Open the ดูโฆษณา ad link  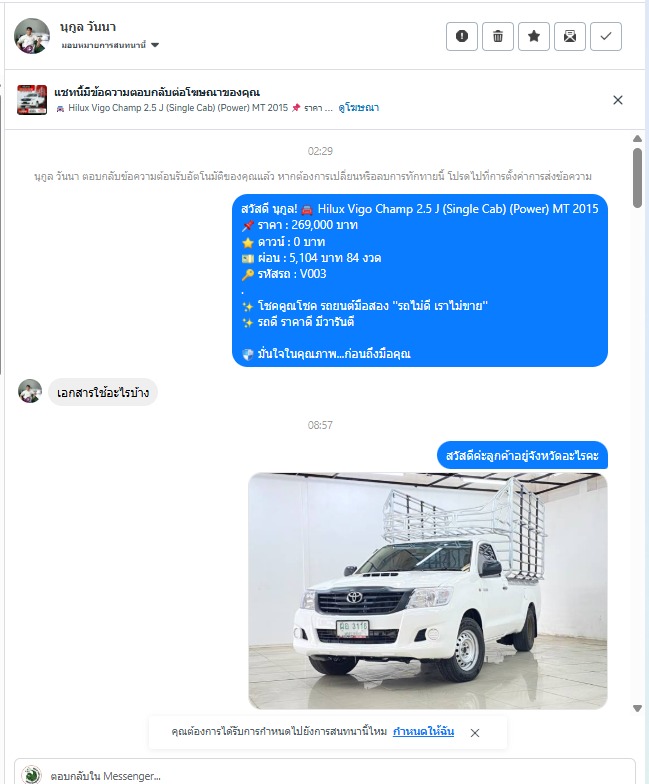[358, 108]
